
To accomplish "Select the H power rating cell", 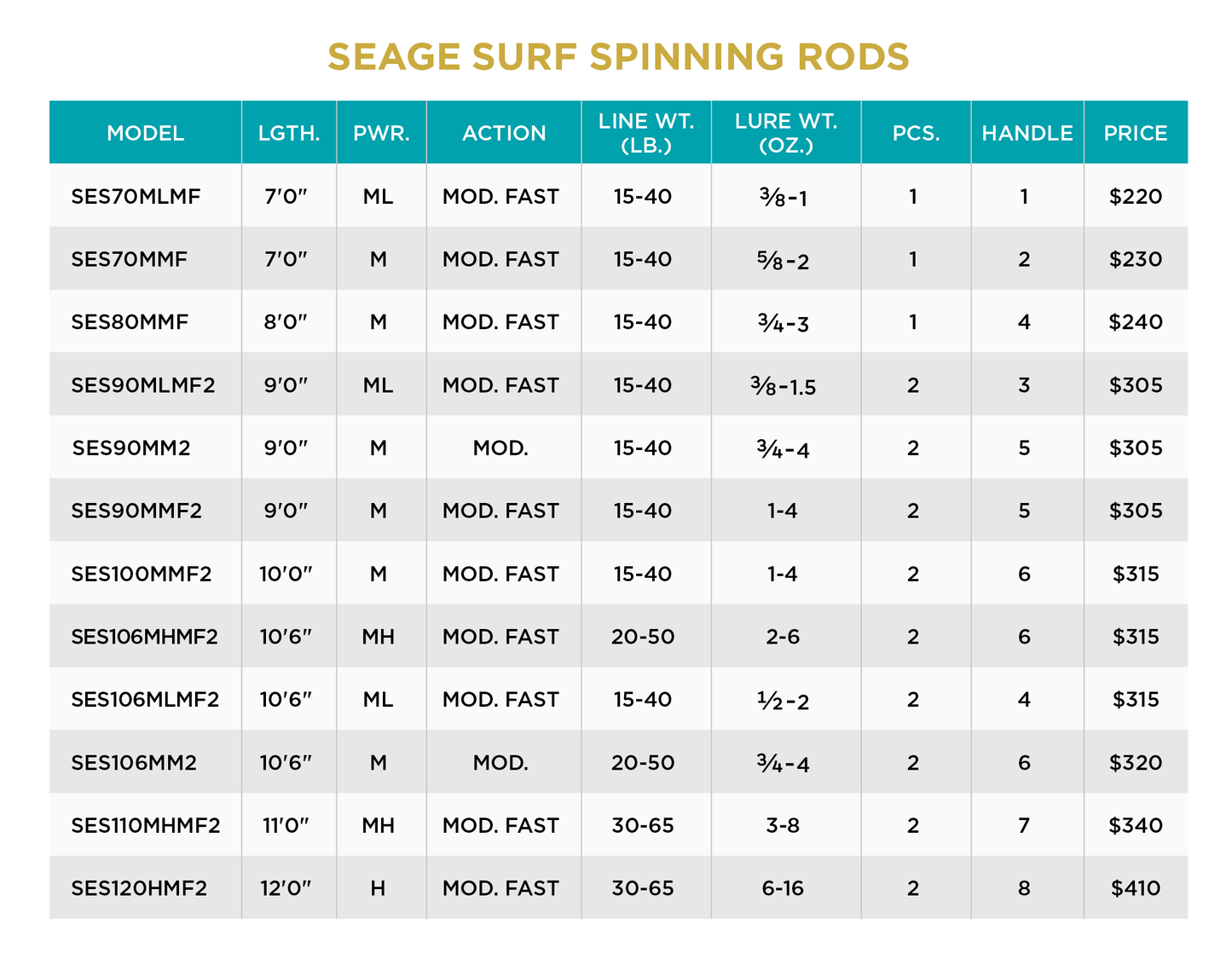I will (378, 888).
